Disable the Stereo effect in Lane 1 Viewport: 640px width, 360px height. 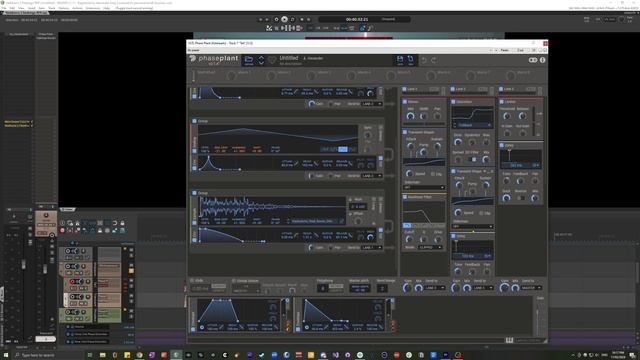(x=405, y=102)
